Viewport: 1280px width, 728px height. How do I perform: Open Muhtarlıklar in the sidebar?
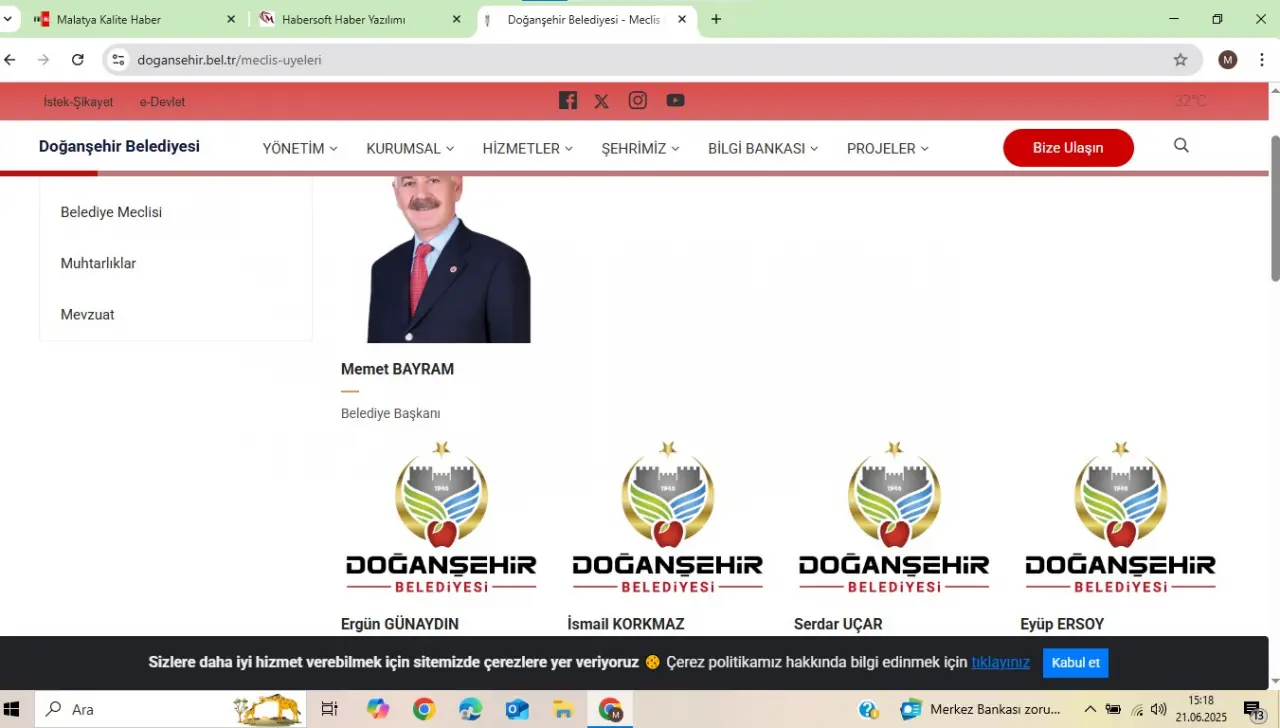pos(98,263)
